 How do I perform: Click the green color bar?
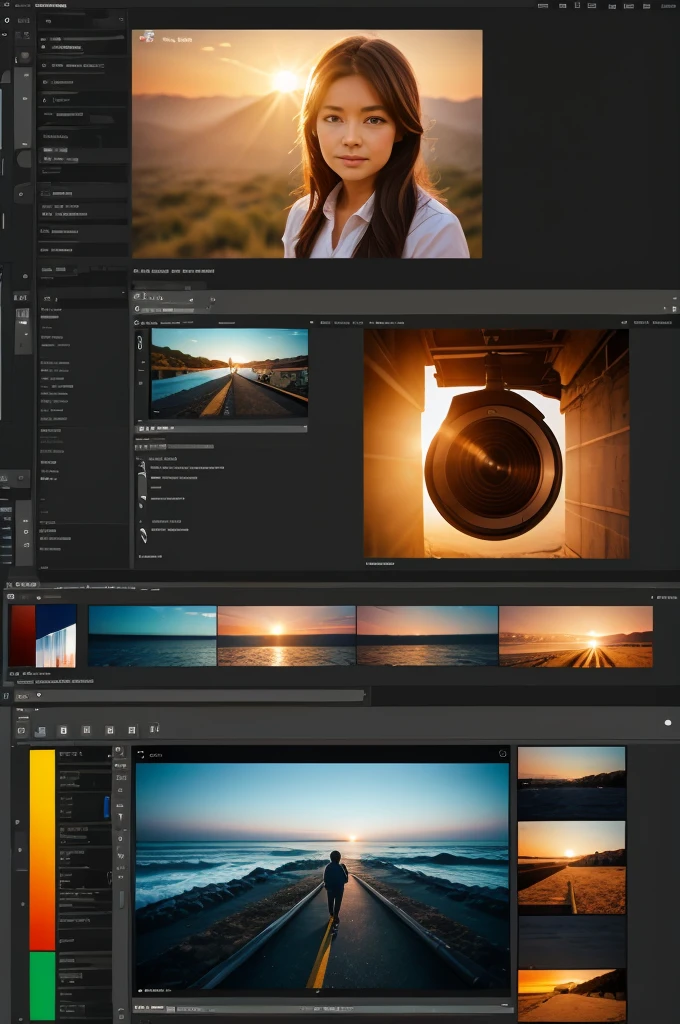[42, 986]
